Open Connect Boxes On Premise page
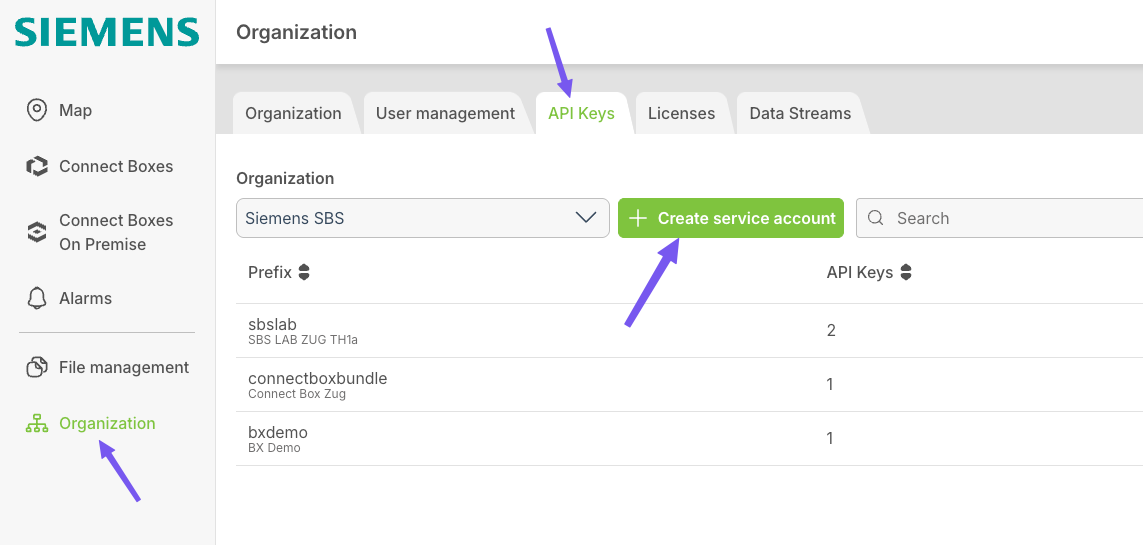 116,232
